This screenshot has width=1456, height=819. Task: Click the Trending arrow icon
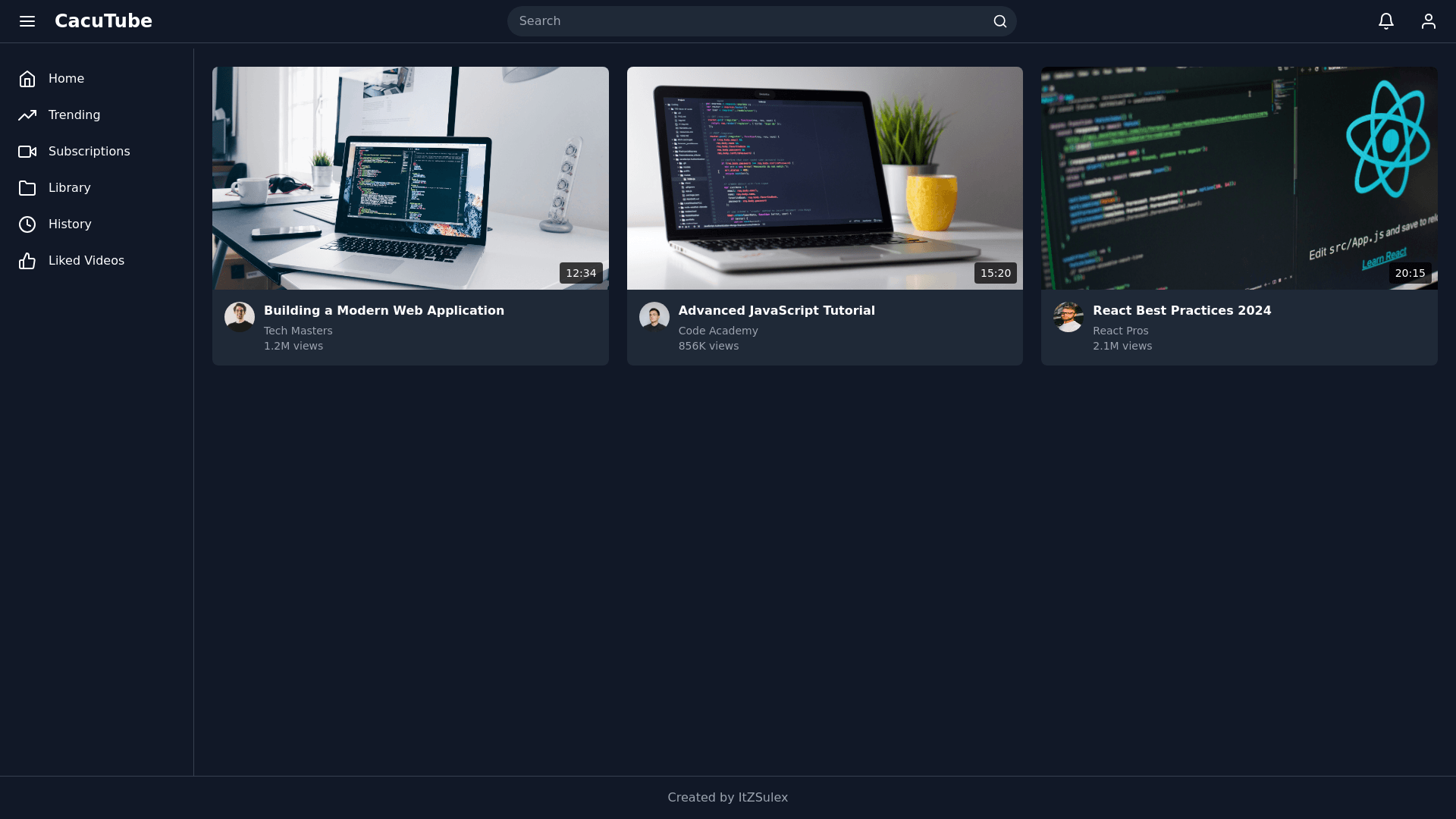pyautogui.click(x=27, y=115)
